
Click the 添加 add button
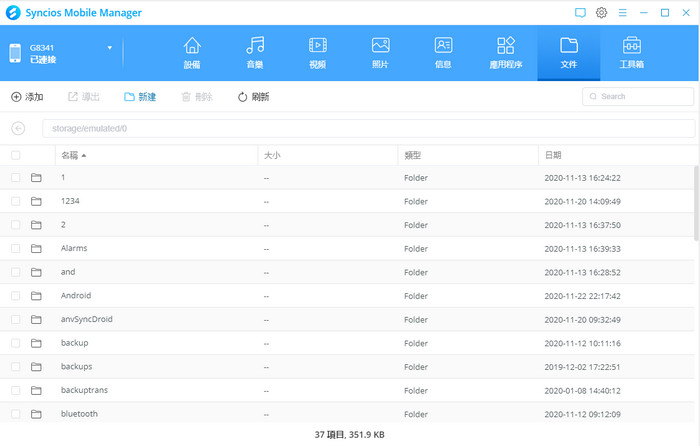pyautogui.click(x=27, y=97)
